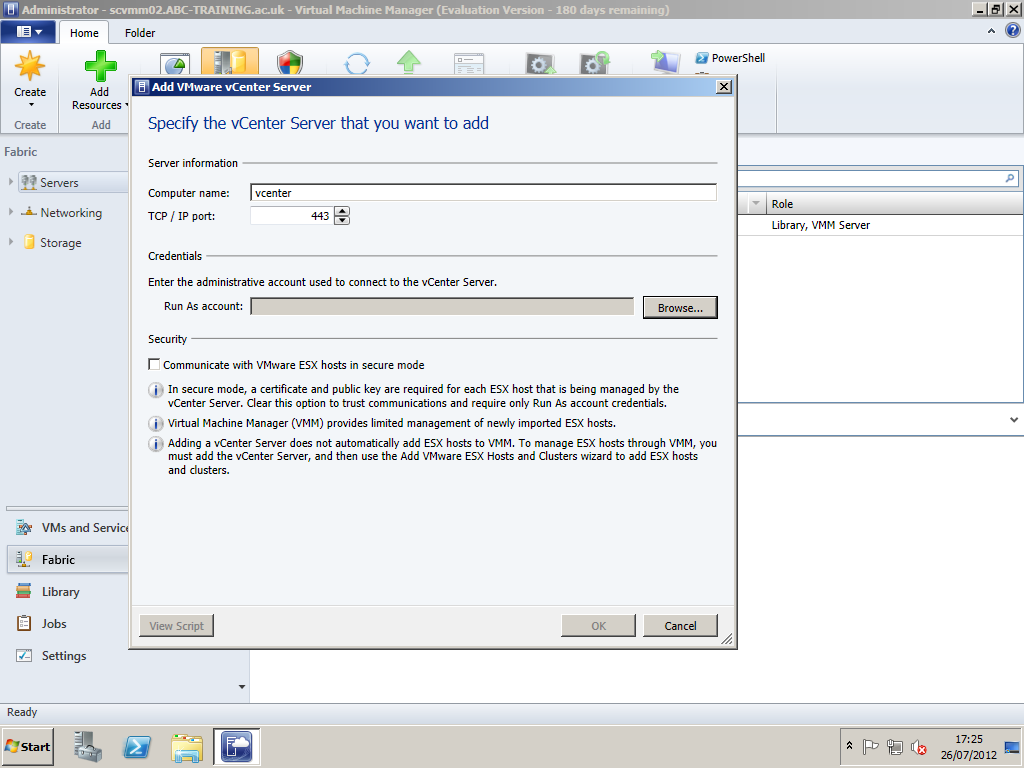The height and width of the screenshot is (768, 1024).
Task: Click the OK button in the dialog
Action: pyautogui.click(x=598, y=626)
